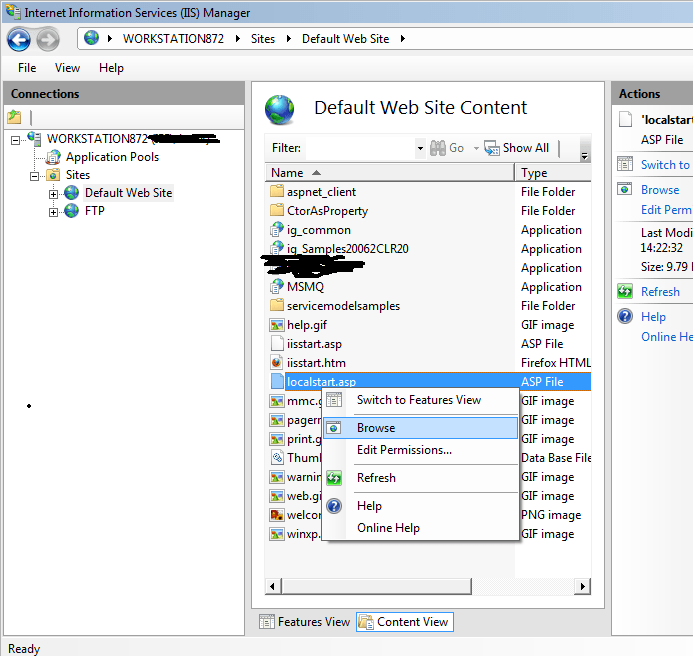Click the servicemodelsamples folder icon

[277, 305]
